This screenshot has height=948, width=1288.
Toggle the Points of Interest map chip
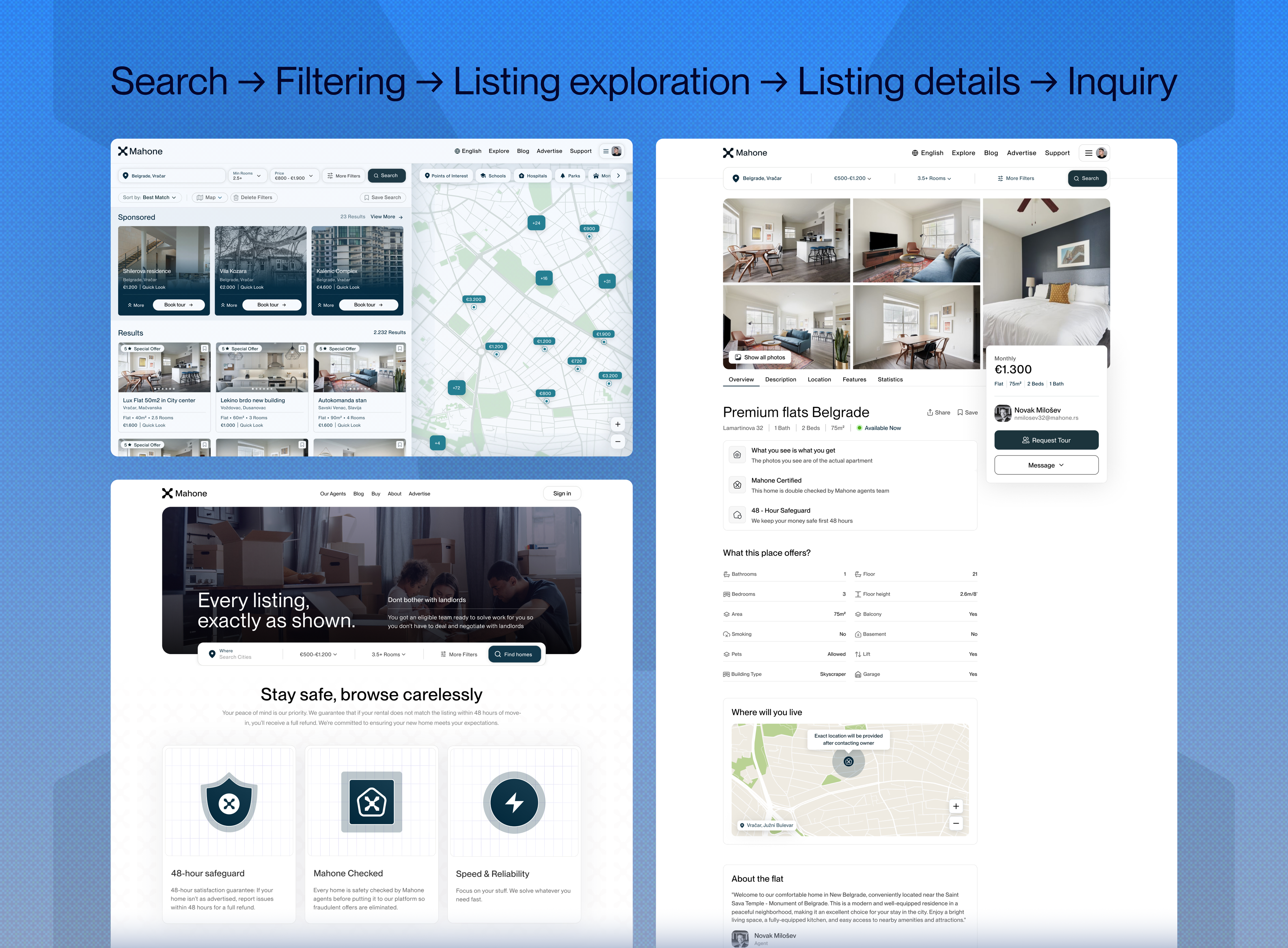coord(446,175)
